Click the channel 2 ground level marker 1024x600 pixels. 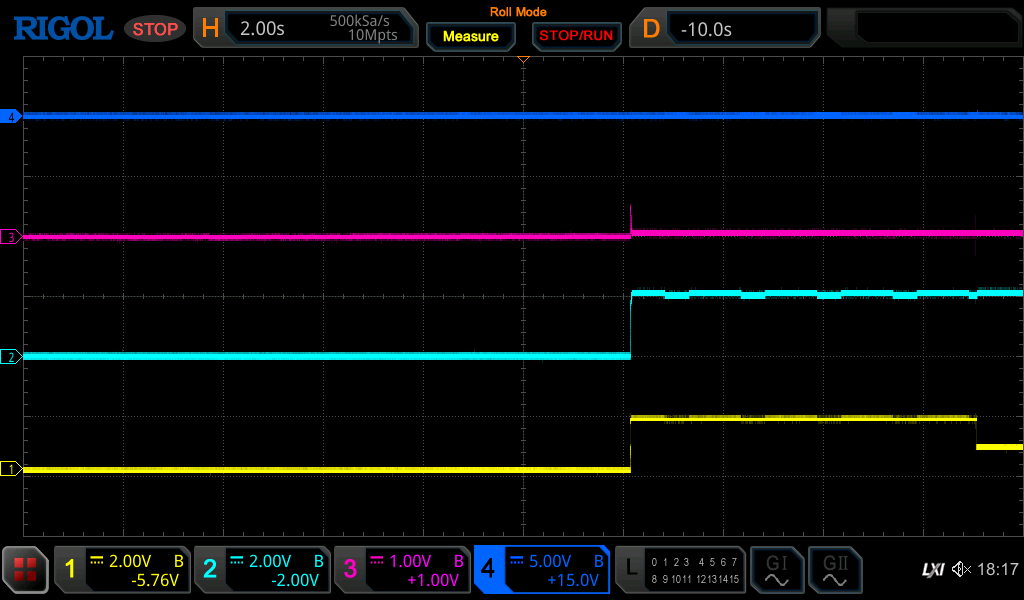tap(11, 357)
